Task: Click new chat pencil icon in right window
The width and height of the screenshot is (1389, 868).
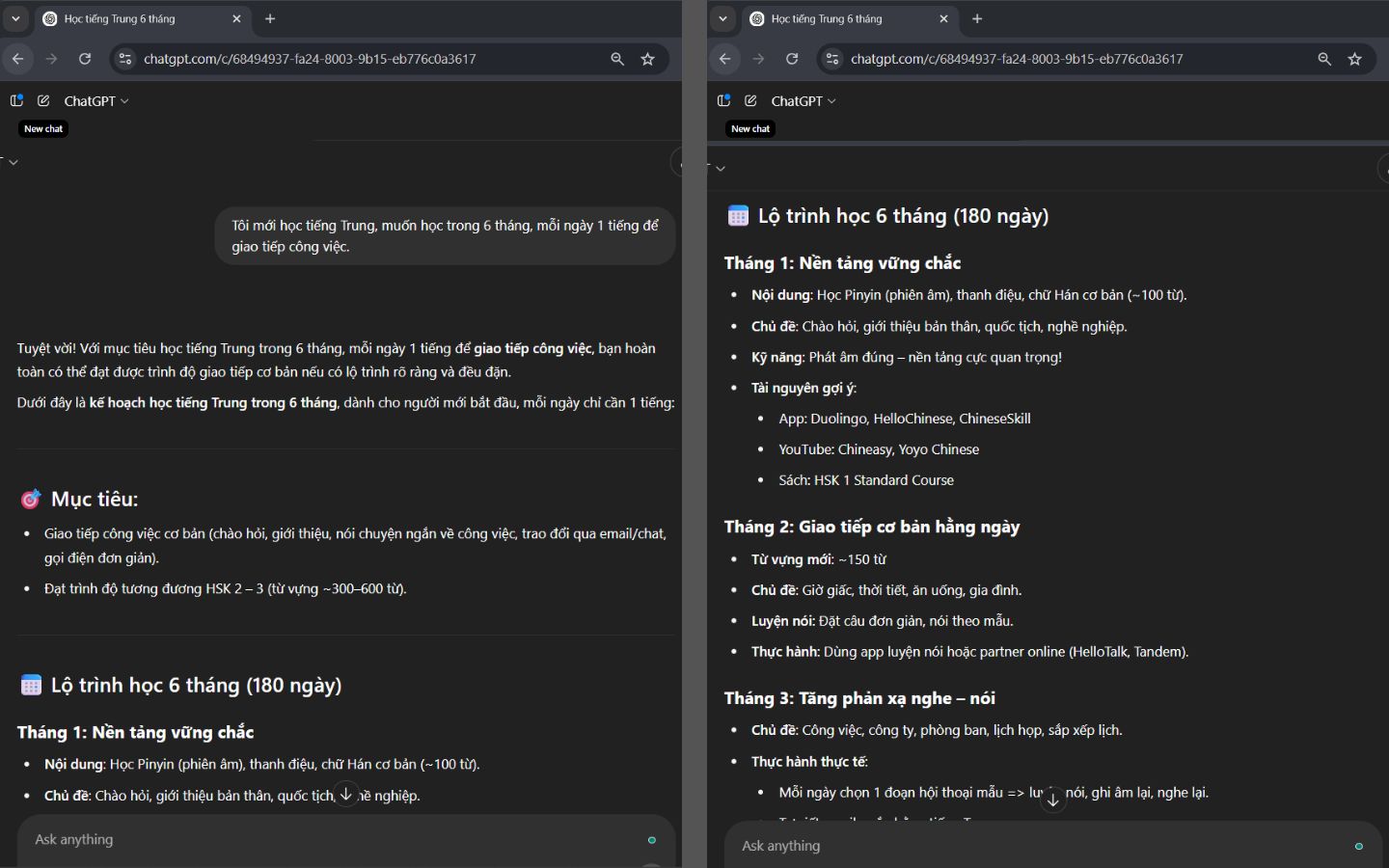Action: tap(750, 101)
